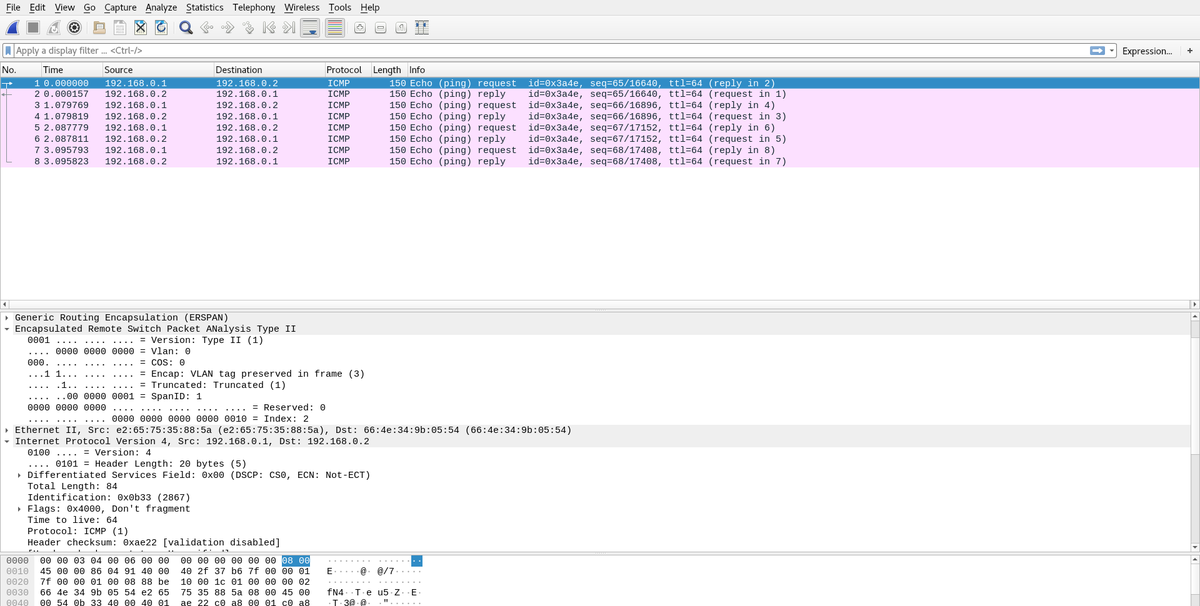The image size is (1200, 606).
Task: Select packet 8 at time 3.095823
Action: pyautogui.click(x=599, y=161)
